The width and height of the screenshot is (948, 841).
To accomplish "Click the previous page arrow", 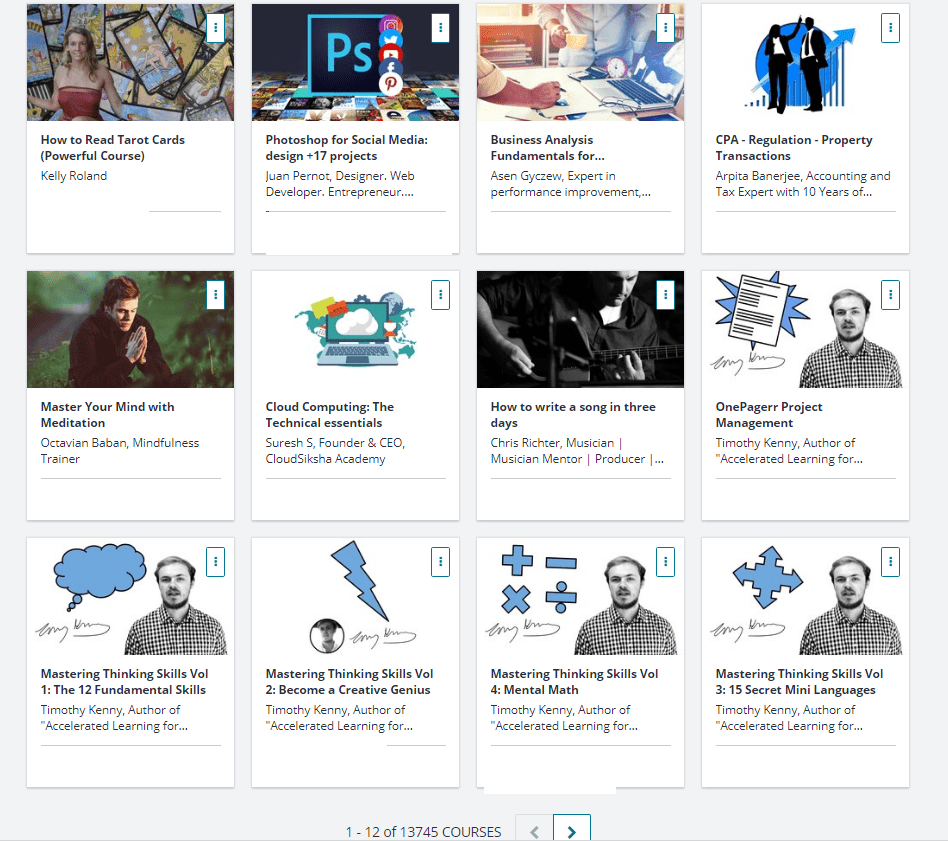I will tap(534, 830).
